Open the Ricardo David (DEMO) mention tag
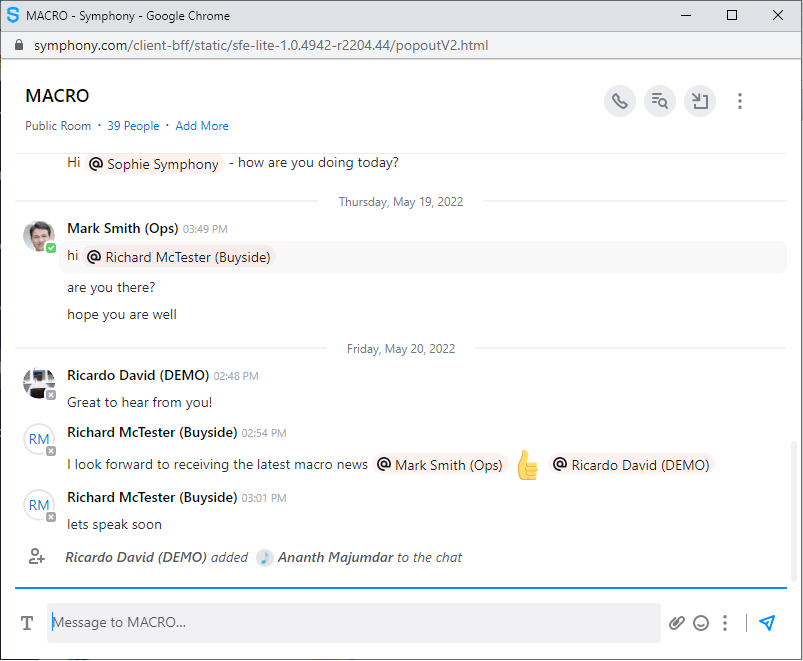The width and height of the screenshot is (803, 661). [631, 465]
